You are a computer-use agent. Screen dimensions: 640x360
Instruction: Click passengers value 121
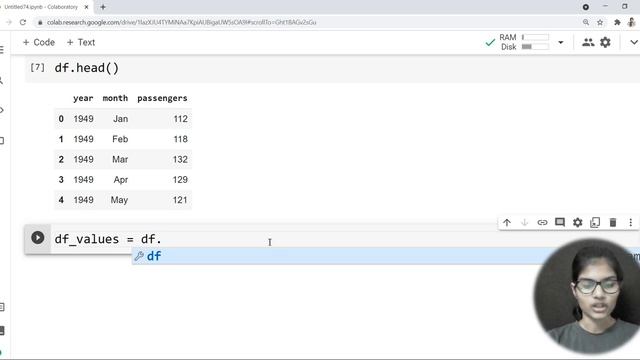point(180,200)
